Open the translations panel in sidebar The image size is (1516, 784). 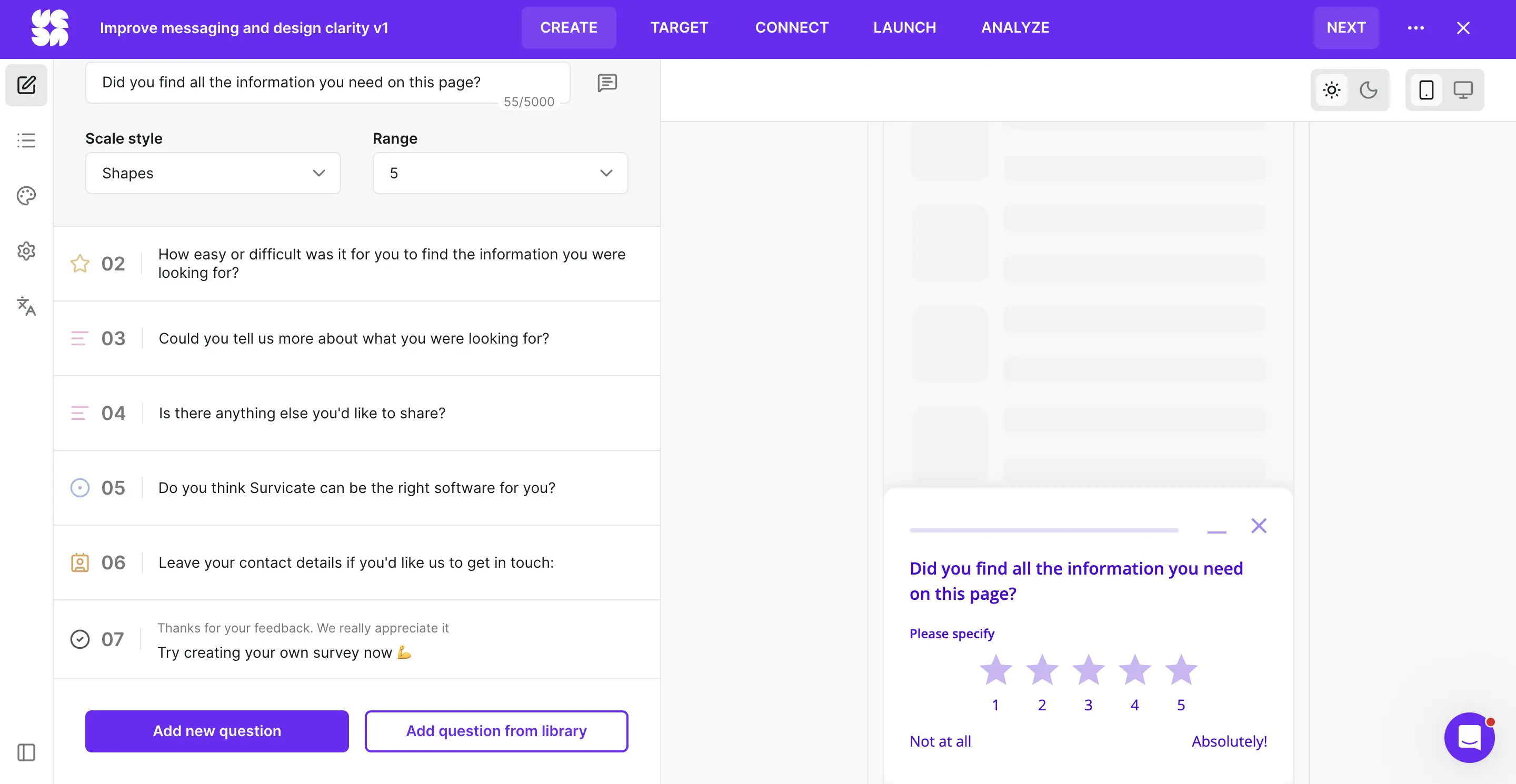26,307
